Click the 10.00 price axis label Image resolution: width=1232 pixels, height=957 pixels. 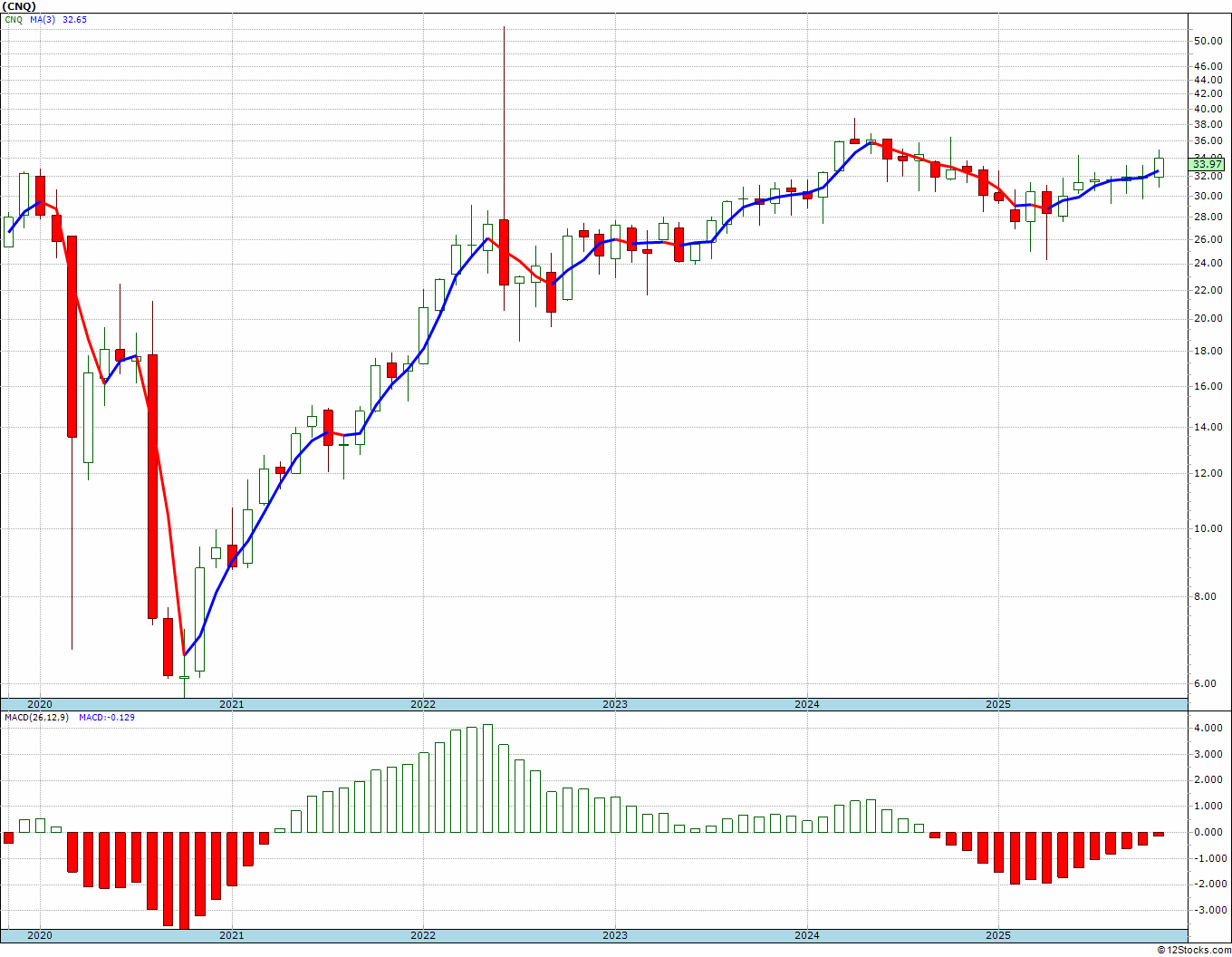(x=1208, y=528)
